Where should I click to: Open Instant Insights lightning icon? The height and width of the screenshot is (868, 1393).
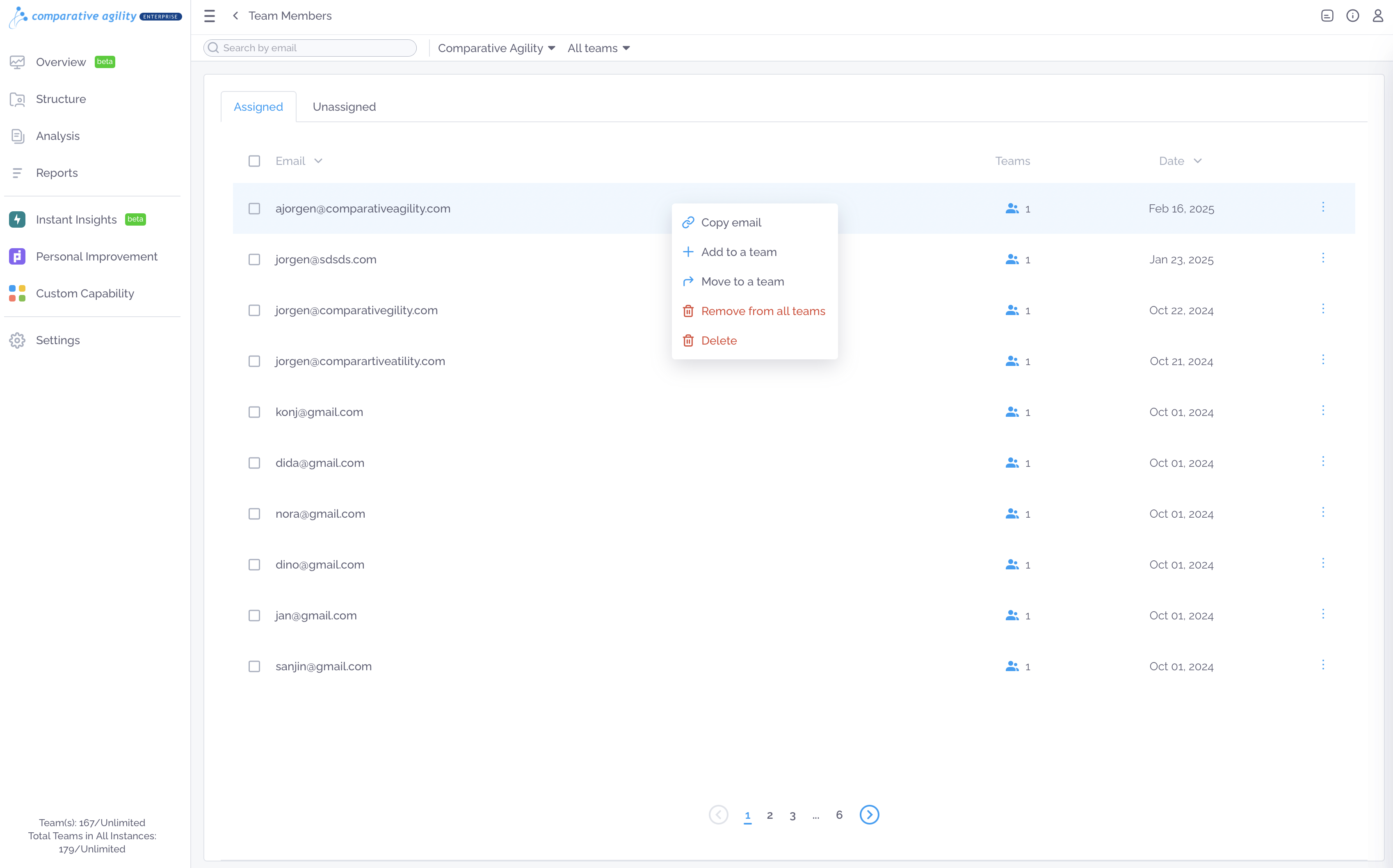click(x=17, y=219)
